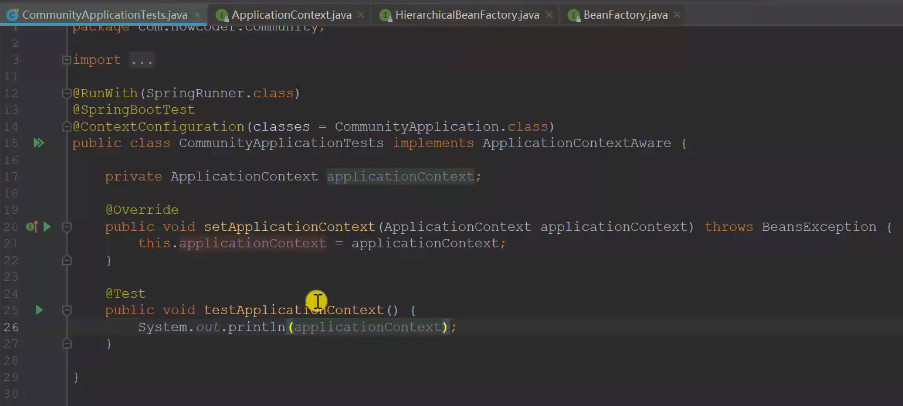Image resolution: width=903 pixels, height=406 pixels.
Task: Close the ApplicationContext.java tab
Action: click(x=361, y=15)
